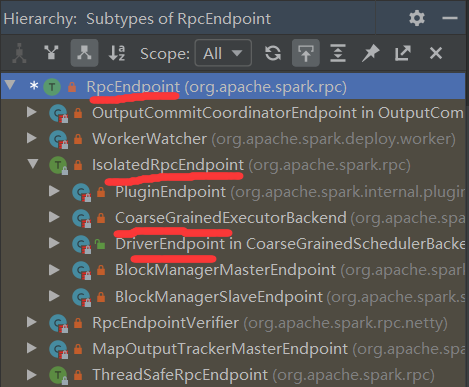
Task: Collapse the RpcEndpoint root node
Action: [10, 85]
